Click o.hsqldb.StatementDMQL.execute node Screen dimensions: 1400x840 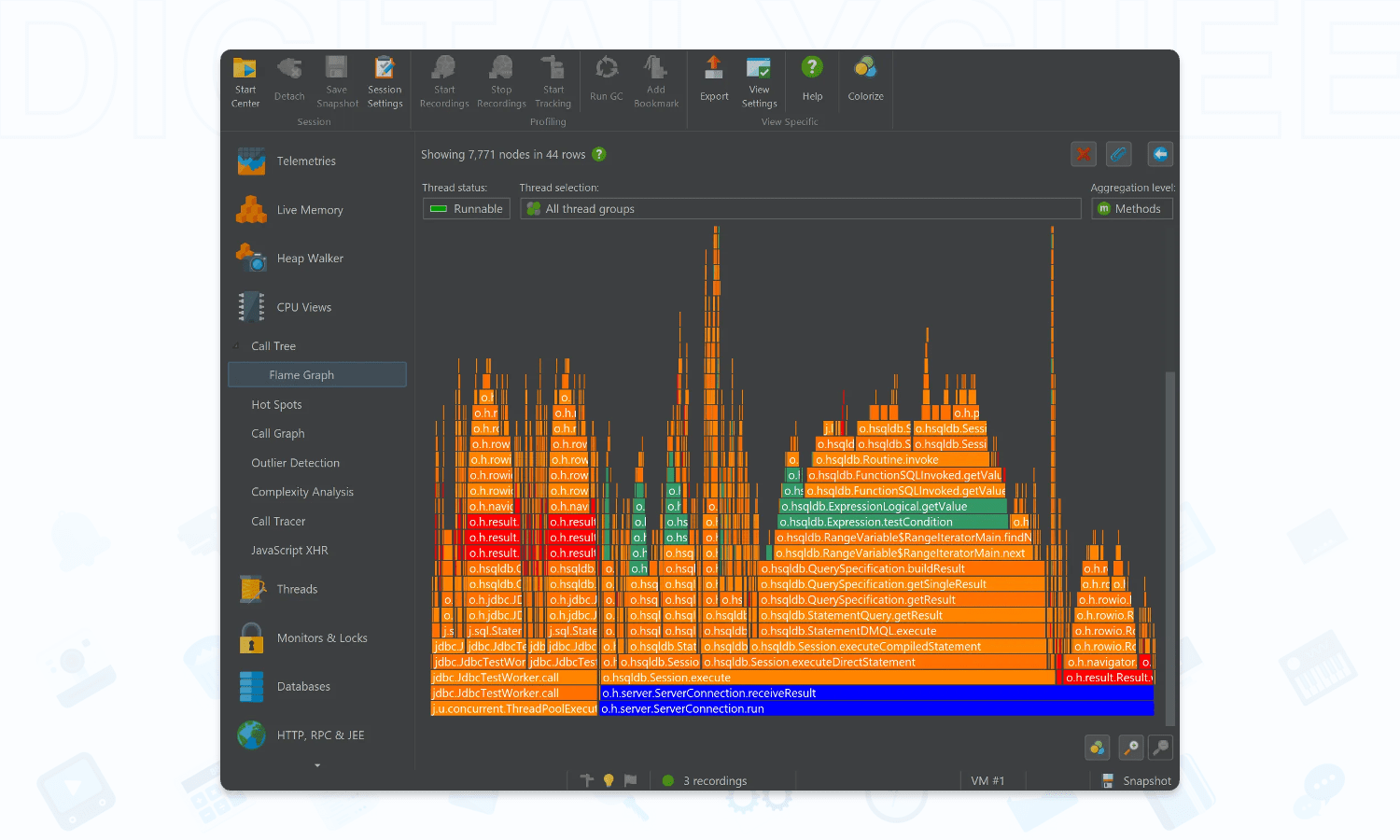coord(902,631)
